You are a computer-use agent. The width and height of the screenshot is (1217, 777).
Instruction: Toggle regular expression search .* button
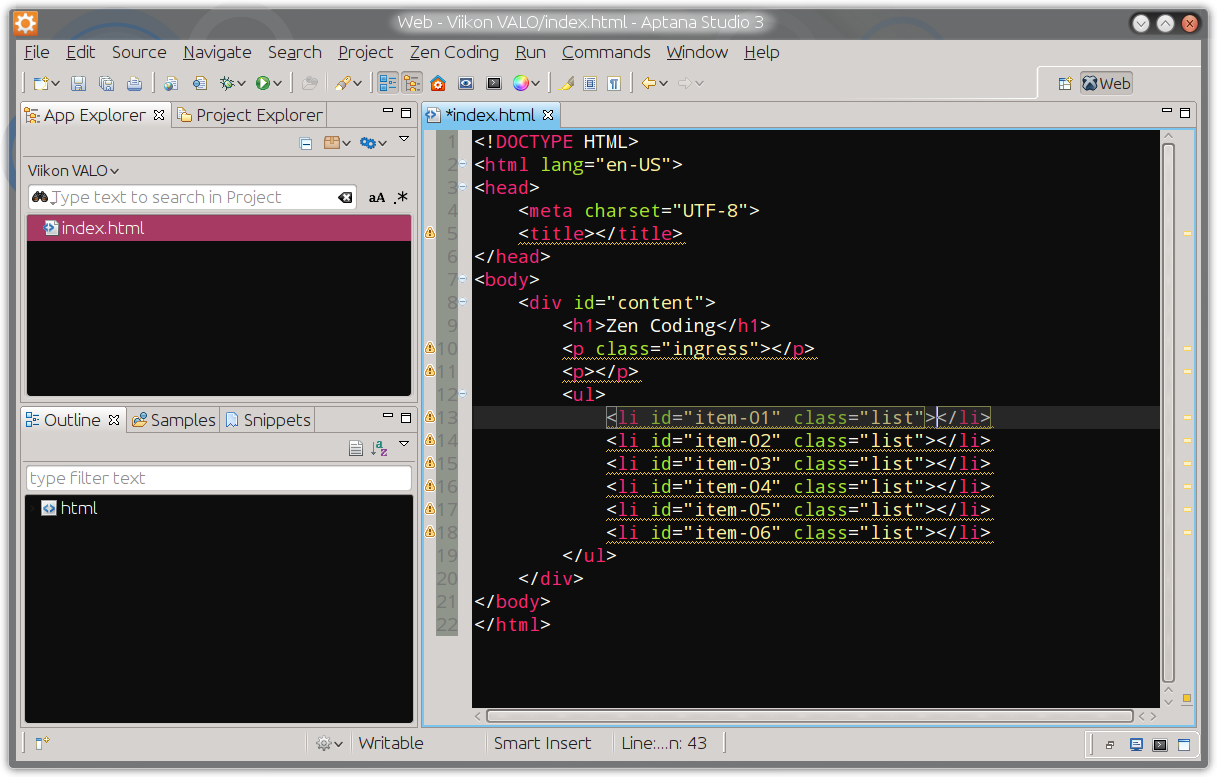click(x=401, y=198)
